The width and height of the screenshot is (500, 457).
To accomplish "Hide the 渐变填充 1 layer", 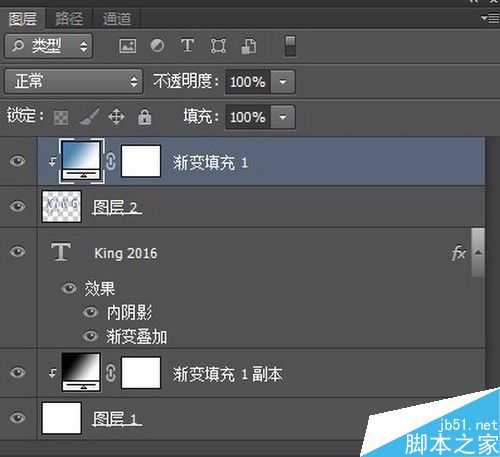I will (18, 161).
